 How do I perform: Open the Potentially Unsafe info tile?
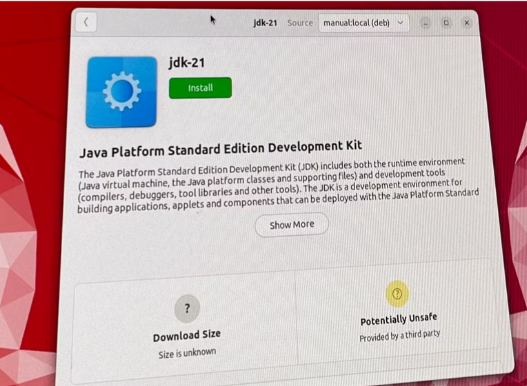(x=398, y=311)
